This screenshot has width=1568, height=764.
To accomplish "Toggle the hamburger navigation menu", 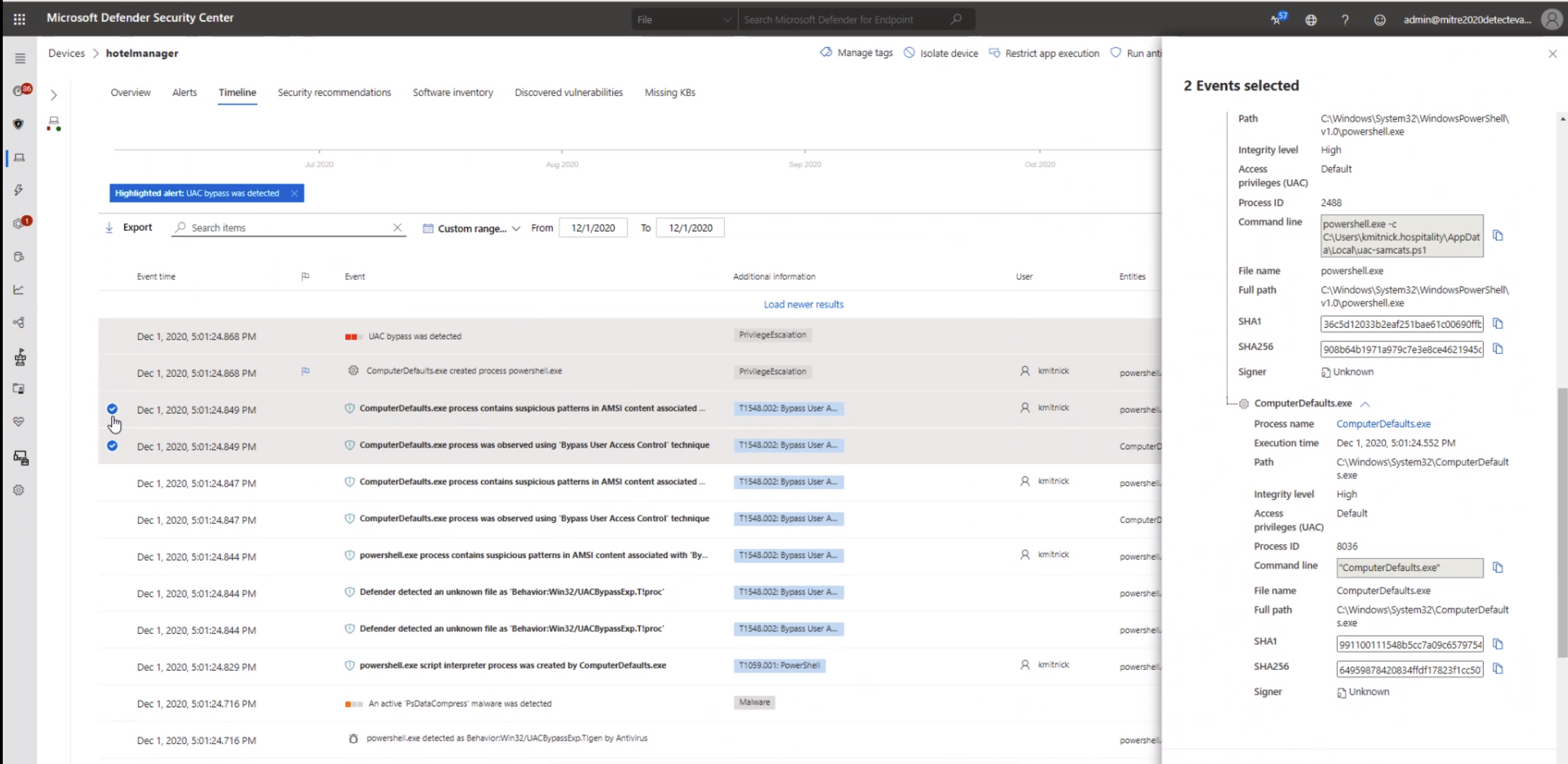I will 20,59.
